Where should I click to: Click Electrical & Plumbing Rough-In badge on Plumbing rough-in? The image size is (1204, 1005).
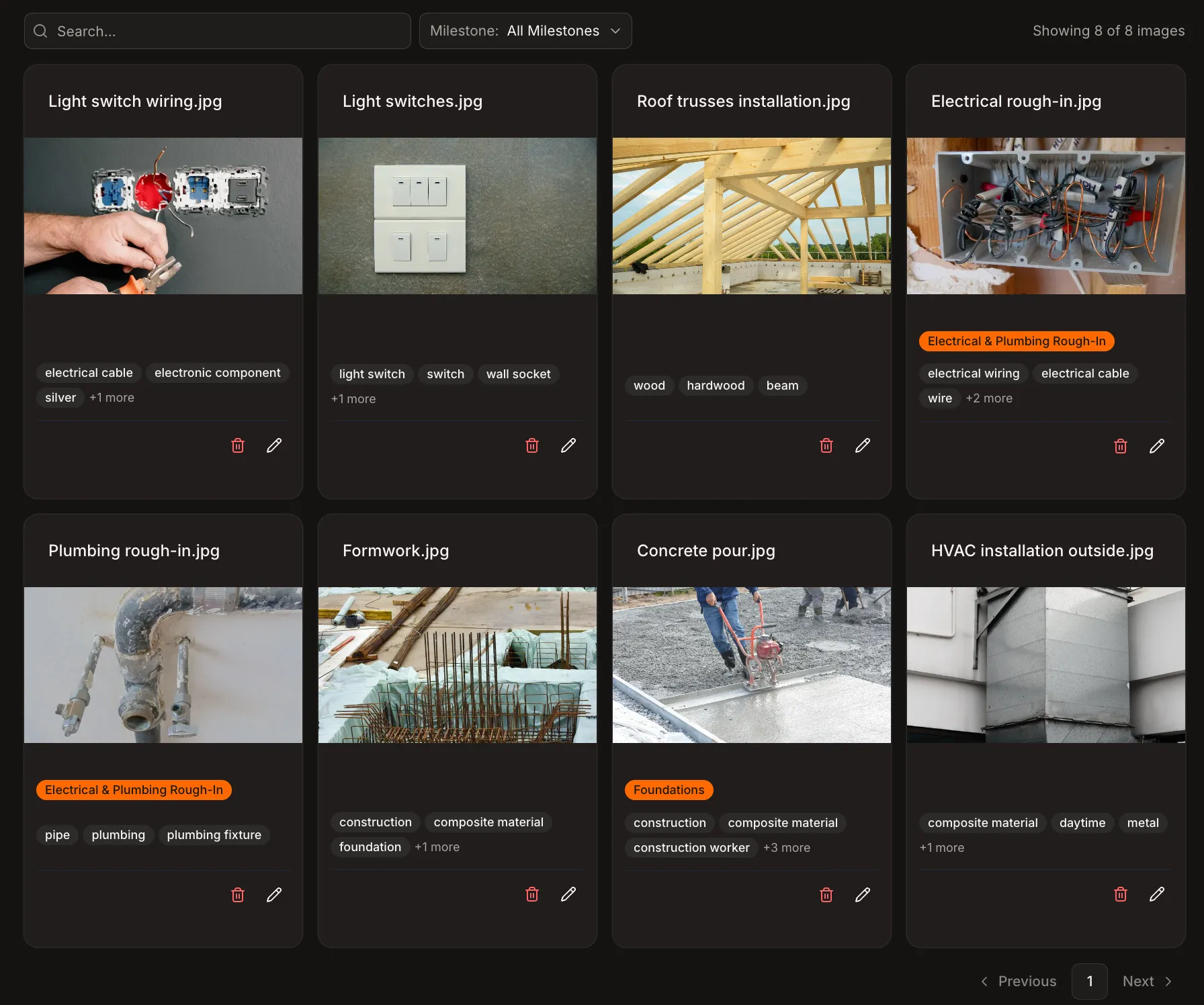134,790
